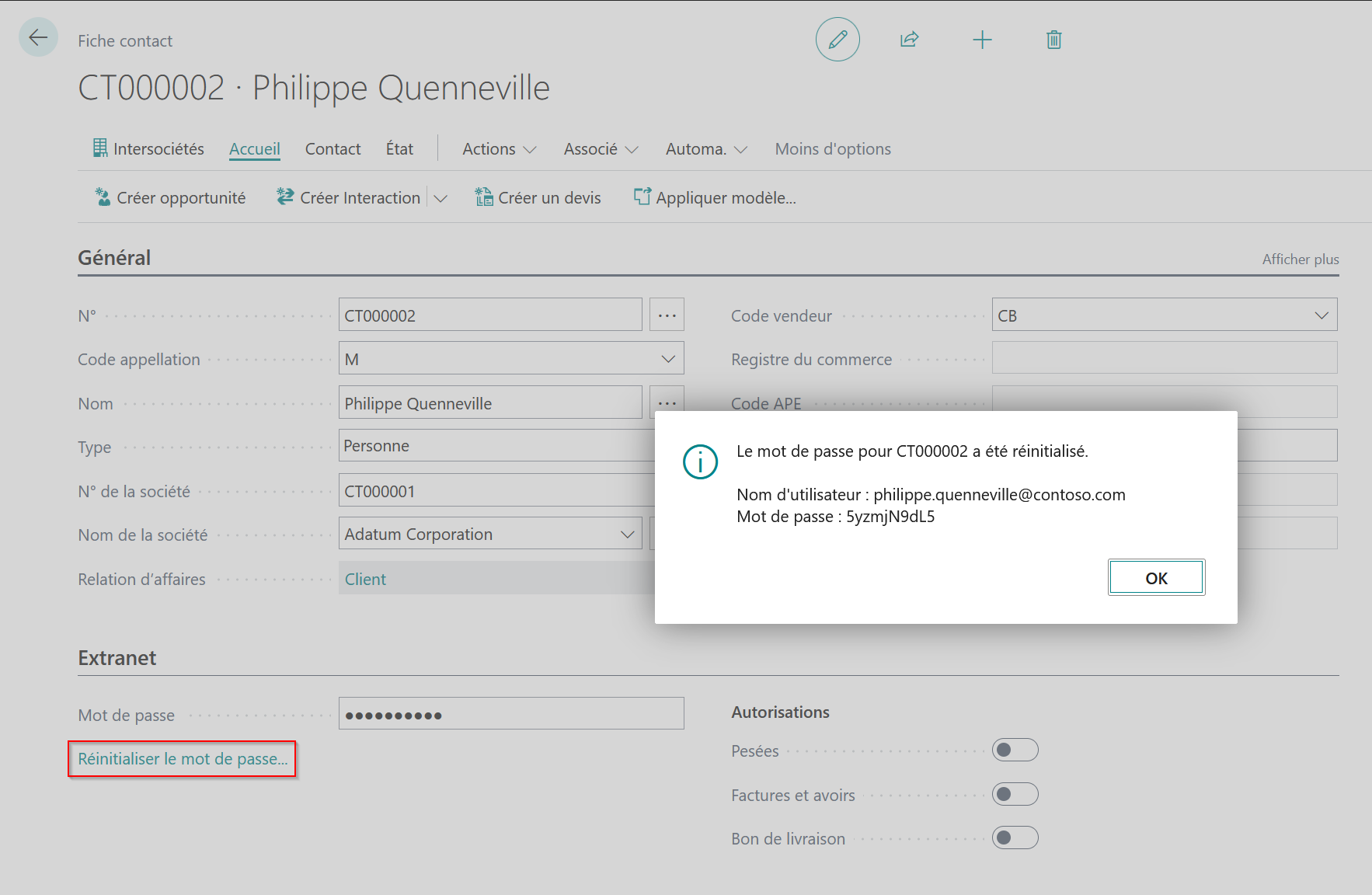Open the Client relation d'affaires link

[365, 579]
